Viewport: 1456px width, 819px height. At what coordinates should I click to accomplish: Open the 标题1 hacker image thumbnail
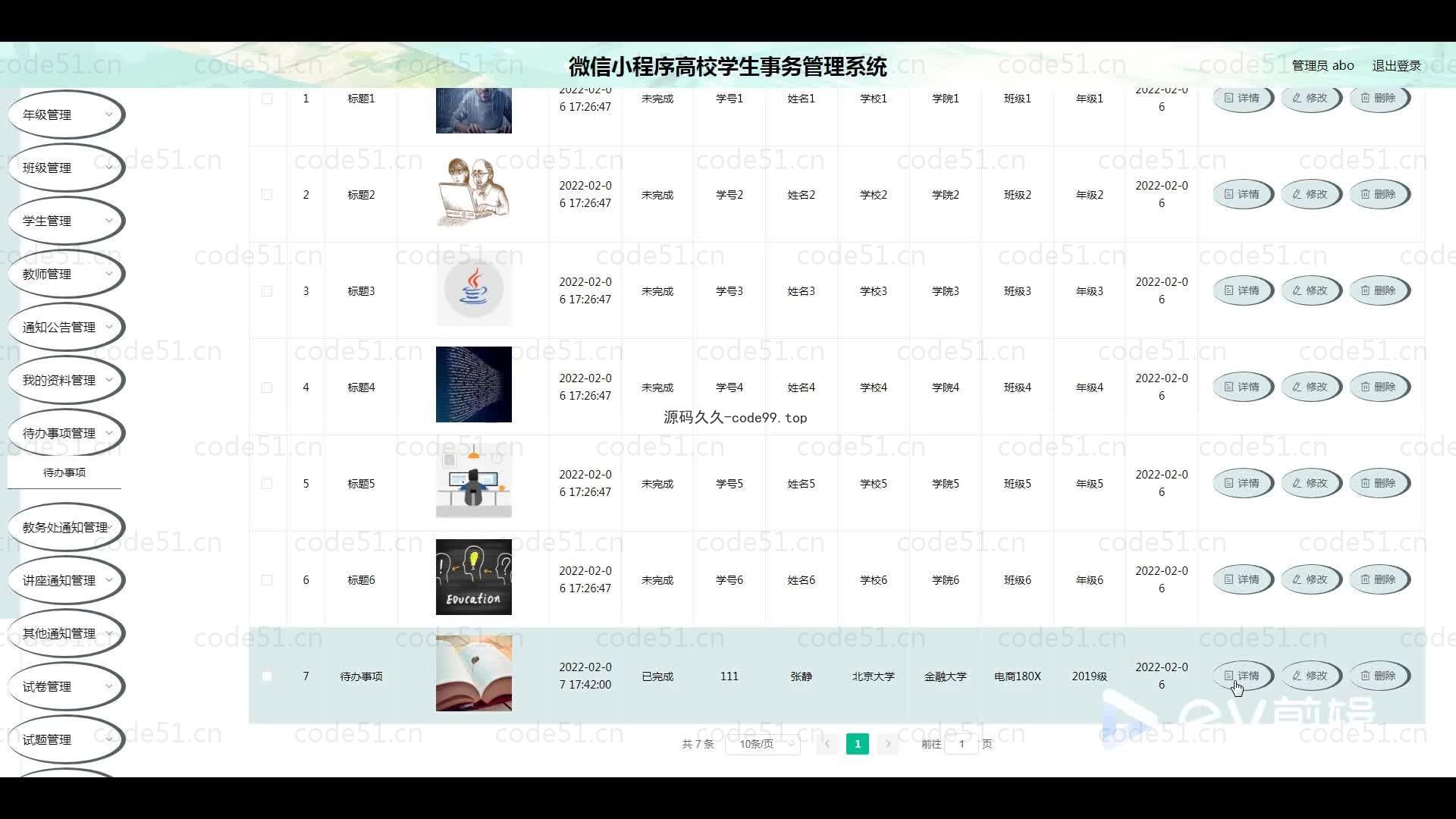474,111
